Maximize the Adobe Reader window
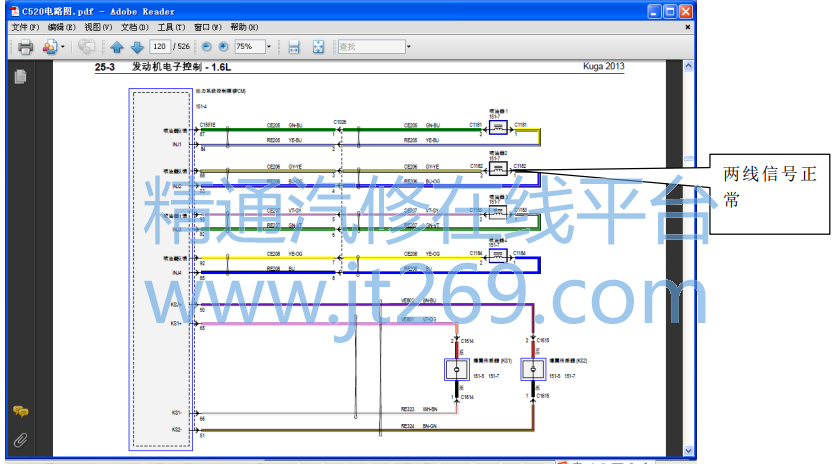Image resolution: width=834 pixels, height=464 pixels. coord(670,11)
